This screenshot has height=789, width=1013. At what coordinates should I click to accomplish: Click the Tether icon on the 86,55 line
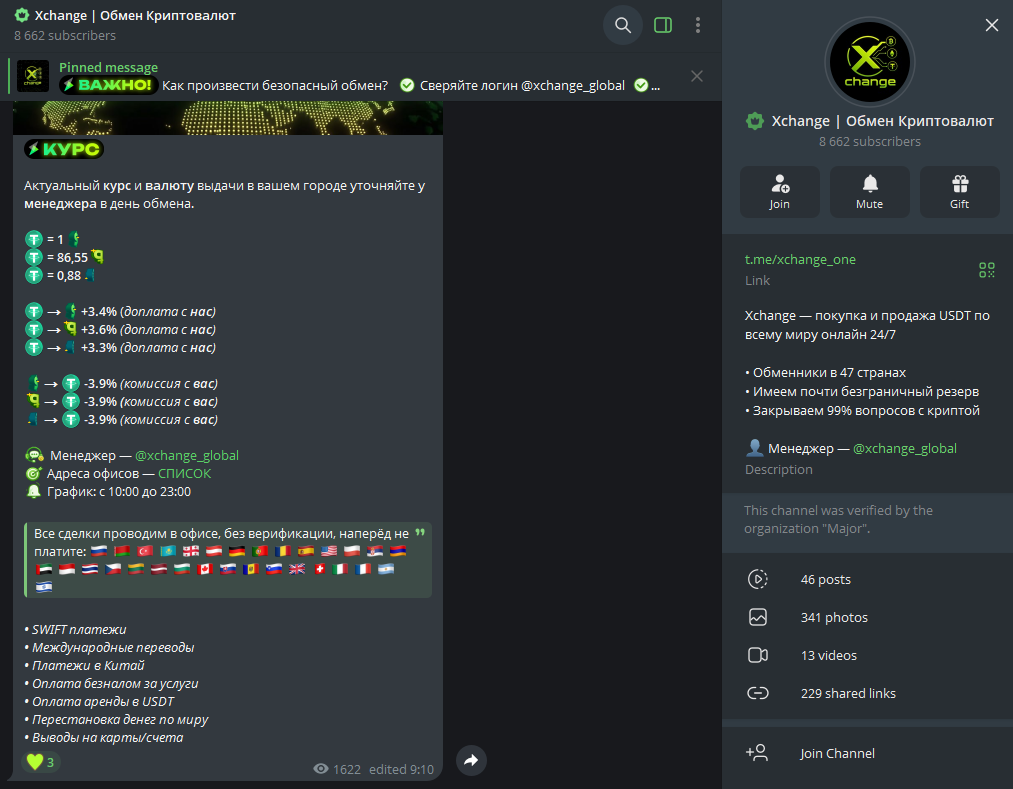34,257
